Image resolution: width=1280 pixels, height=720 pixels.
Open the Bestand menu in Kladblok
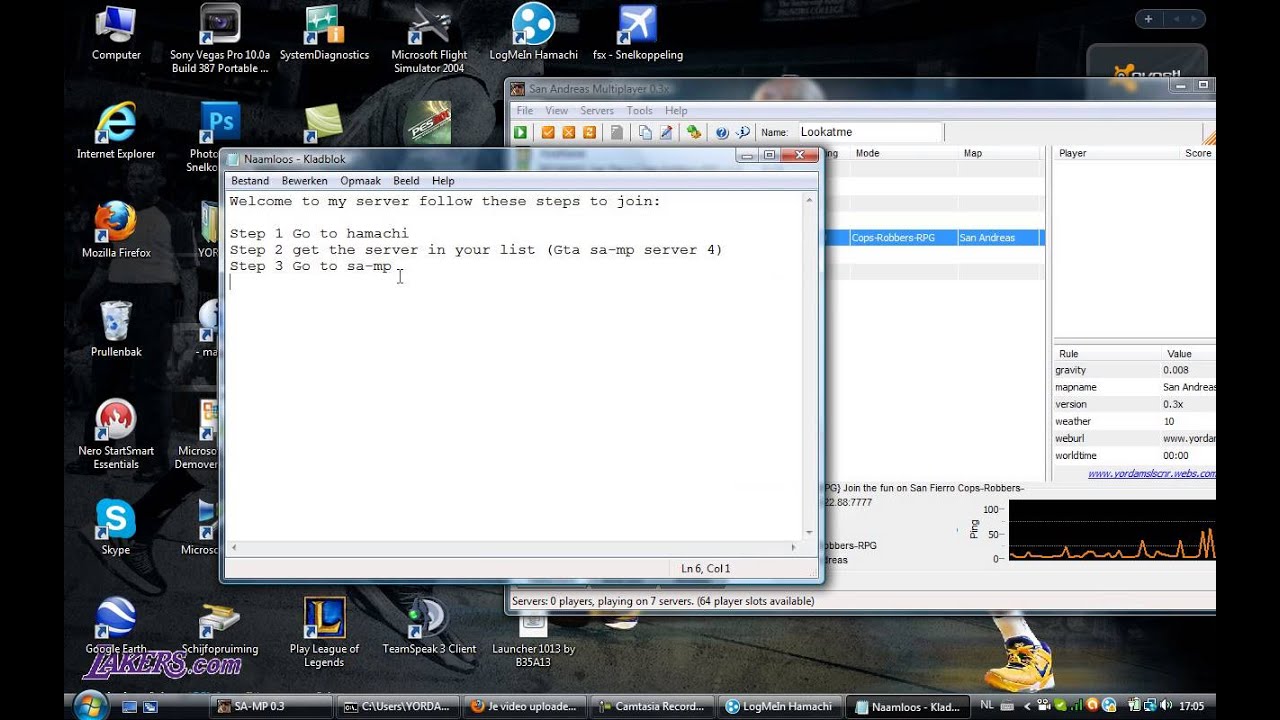(x=250, y=181)
